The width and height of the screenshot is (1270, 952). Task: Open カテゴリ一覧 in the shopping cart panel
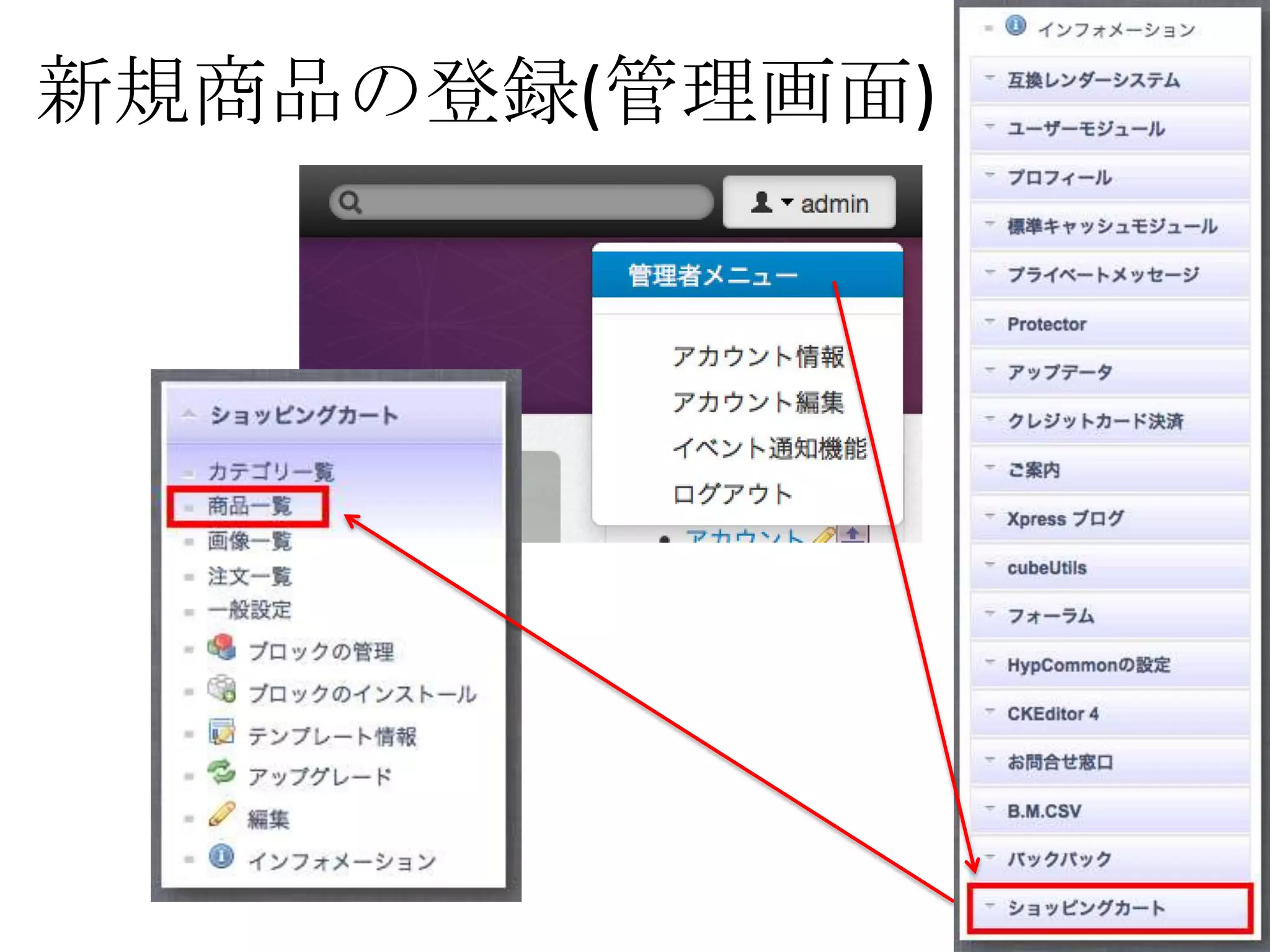[x=271, y=472]
